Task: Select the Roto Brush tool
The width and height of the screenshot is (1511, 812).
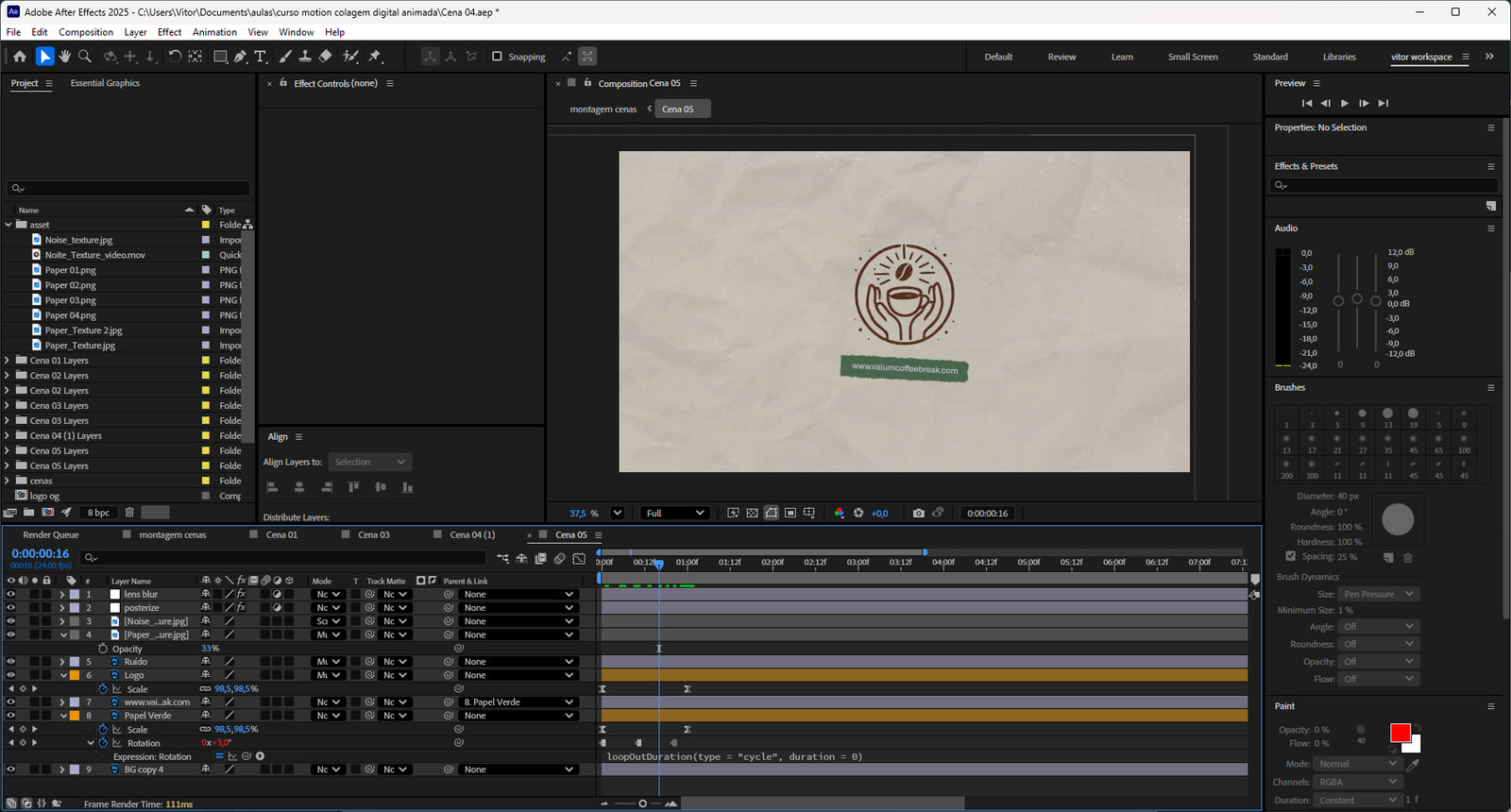Action: 351,57
